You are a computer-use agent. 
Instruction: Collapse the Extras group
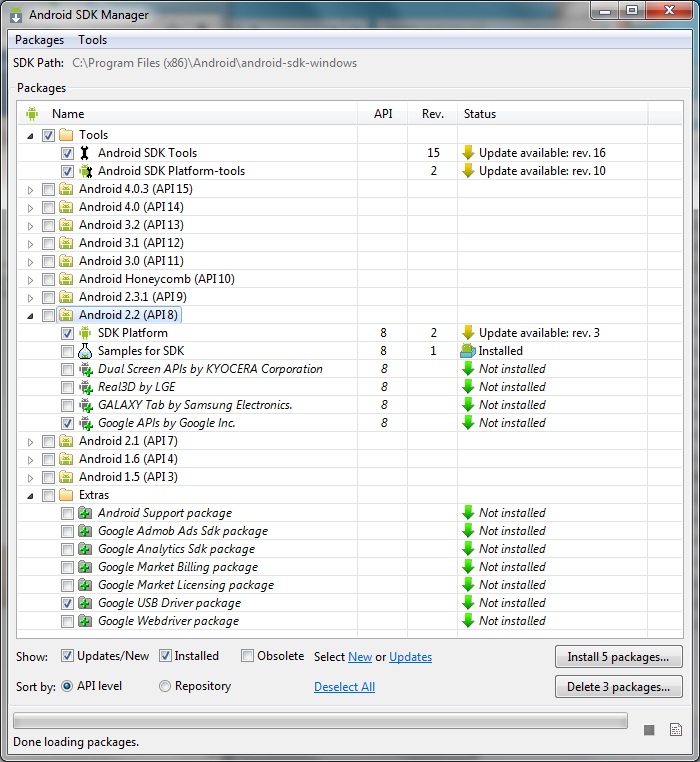30,496
